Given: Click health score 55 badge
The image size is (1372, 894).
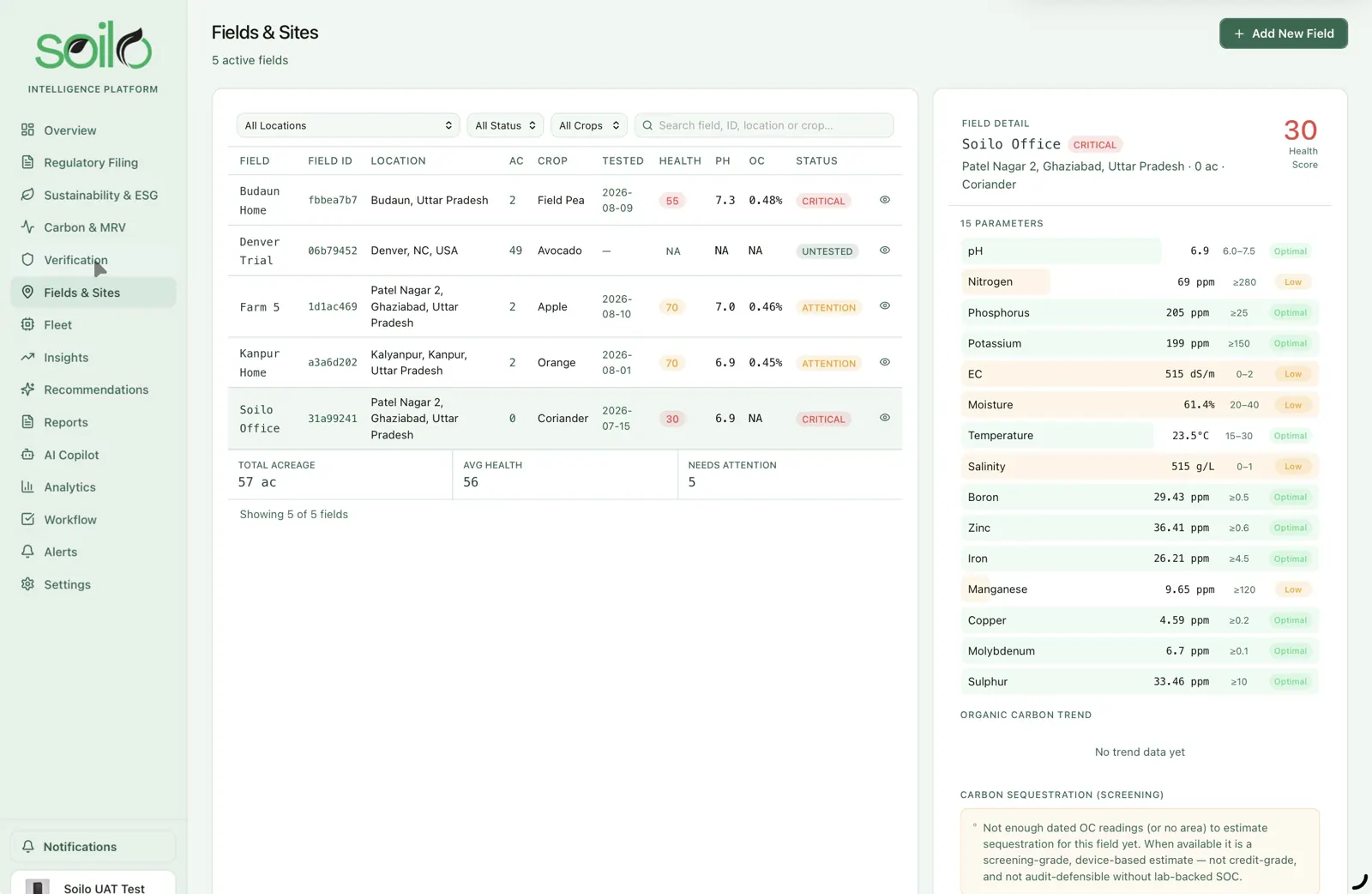Looking at the screenshot, I should click(x=672, y=201).
